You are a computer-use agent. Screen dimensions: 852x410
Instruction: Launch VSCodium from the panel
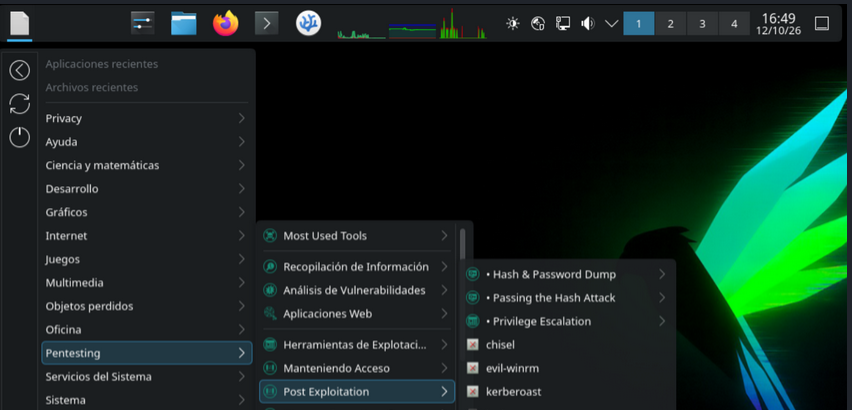point(308,23)
